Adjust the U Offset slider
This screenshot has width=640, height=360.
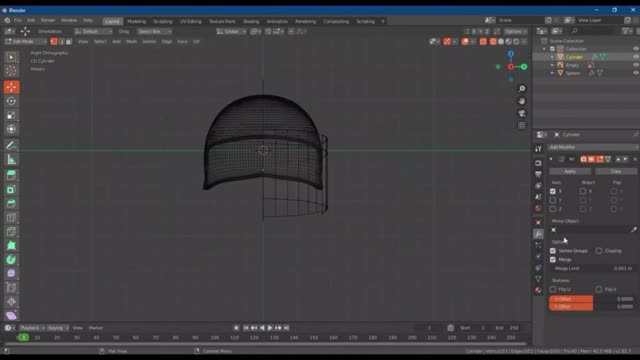pos(592,299)
